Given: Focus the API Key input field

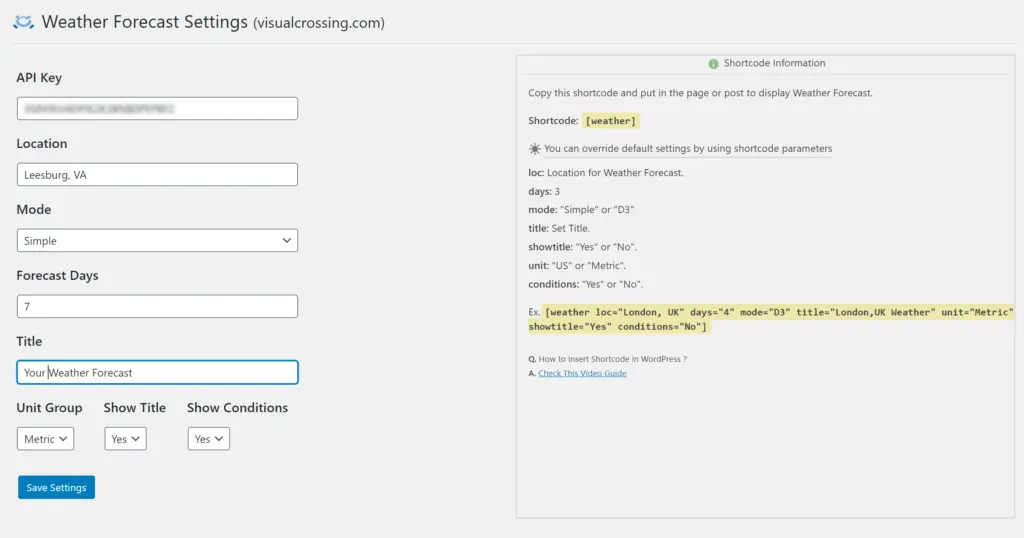Looking at the screenshot, I should point(157,108).
